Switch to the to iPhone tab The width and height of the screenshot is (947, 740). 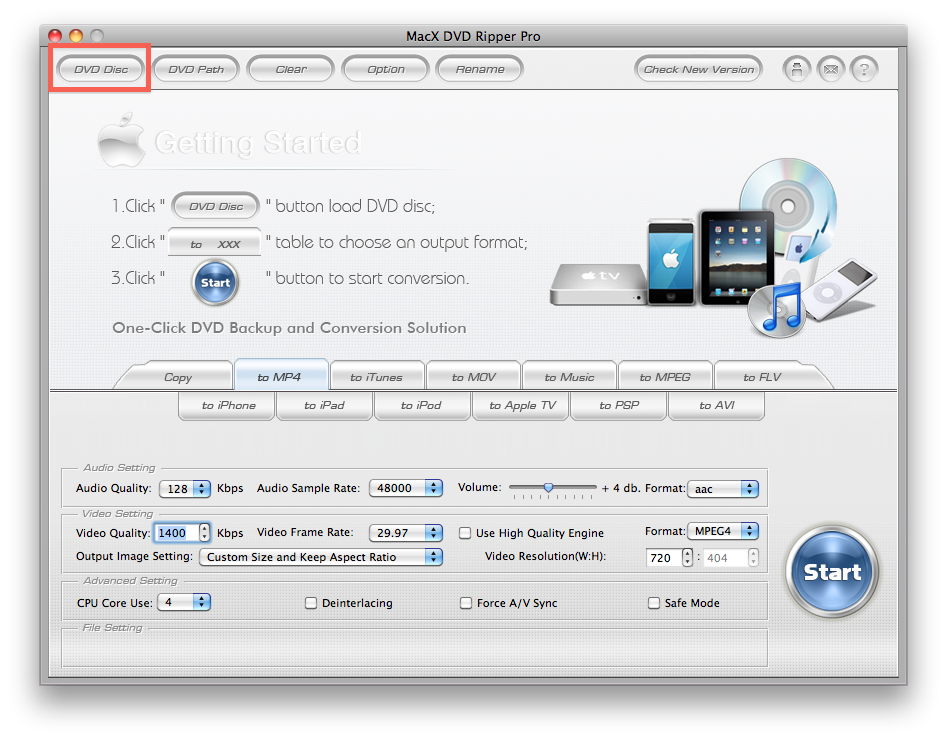pos(228,405)
